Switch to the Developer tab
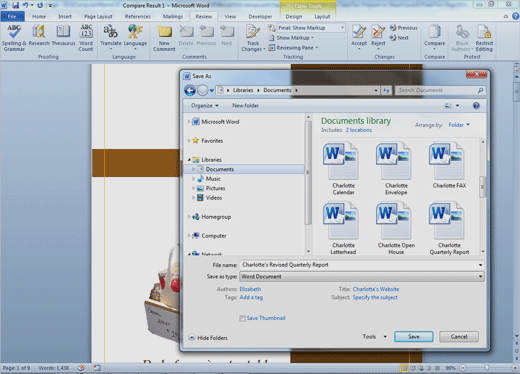Image resolution: width=520 pixels, height=374 pixels. (260, 16)
